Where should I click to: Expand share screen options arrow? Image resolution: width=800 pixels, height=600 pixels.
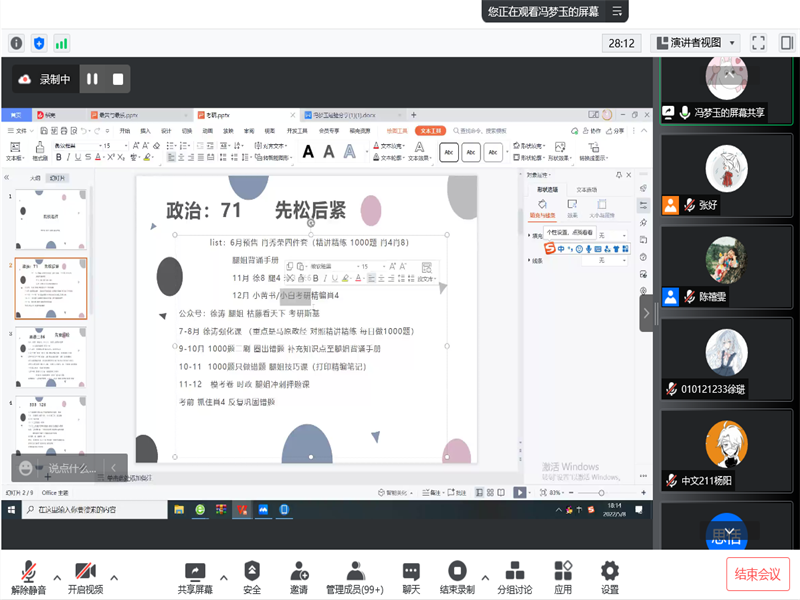point(224,578)
